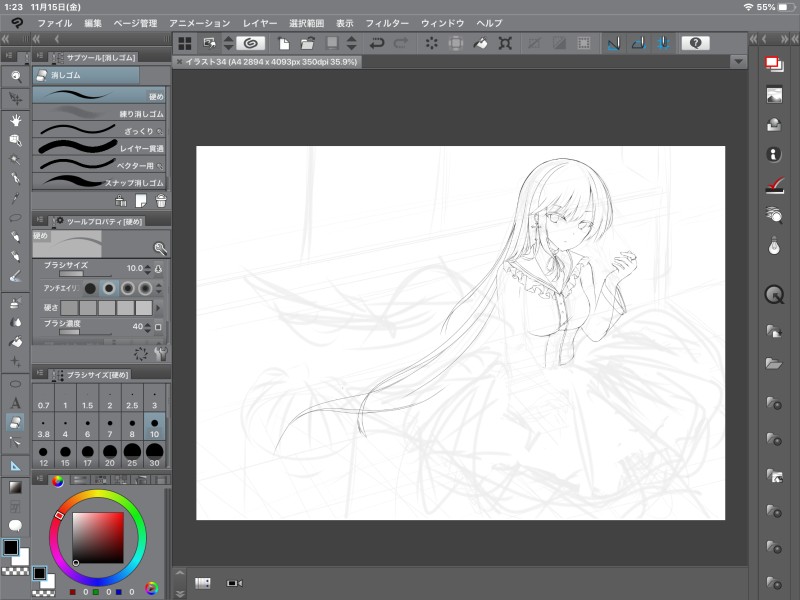Adjust brush density stepper arrows

click(x=147, y=327)
